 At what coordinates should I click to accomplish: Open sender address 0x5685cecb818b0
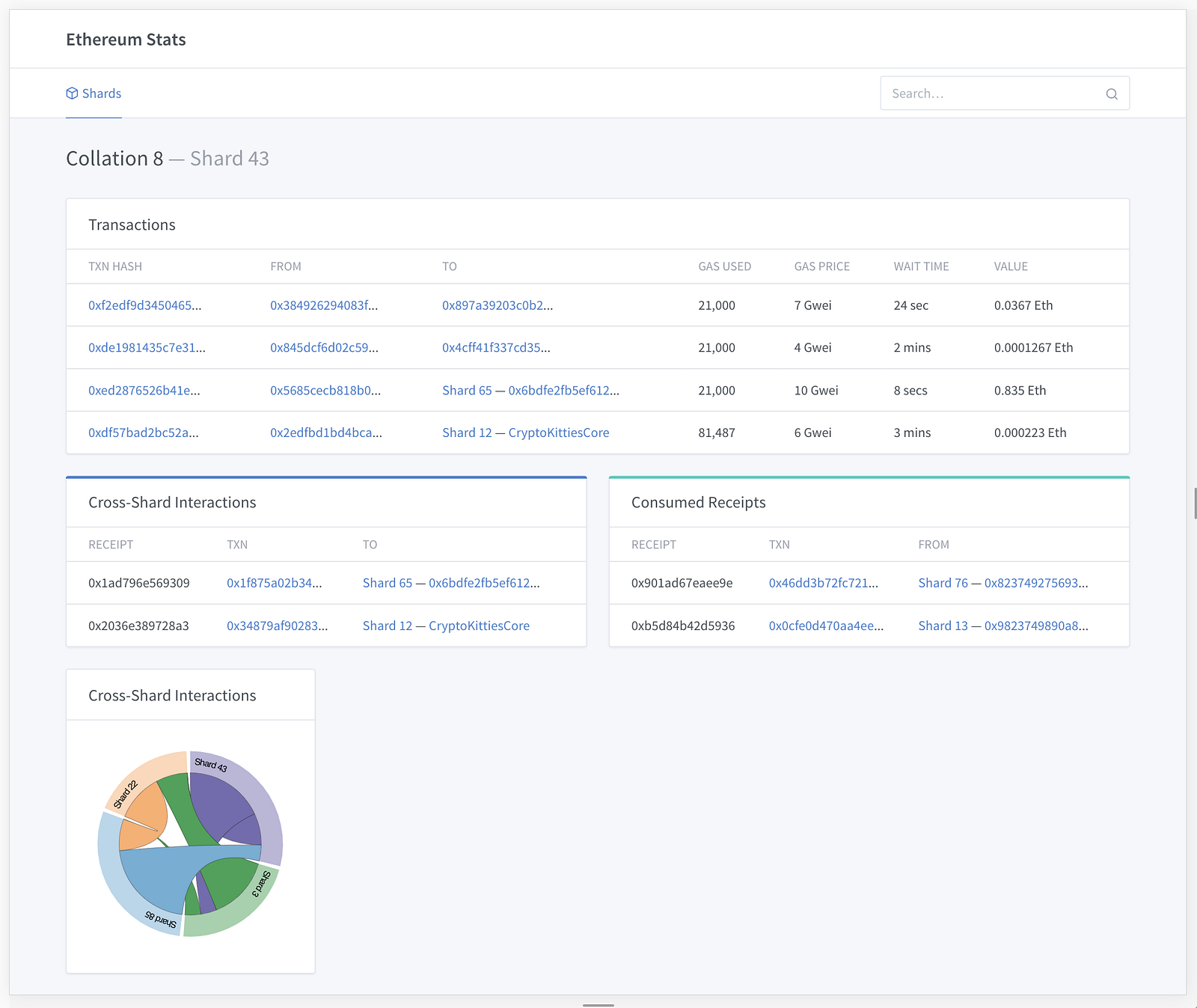(325, 391)
